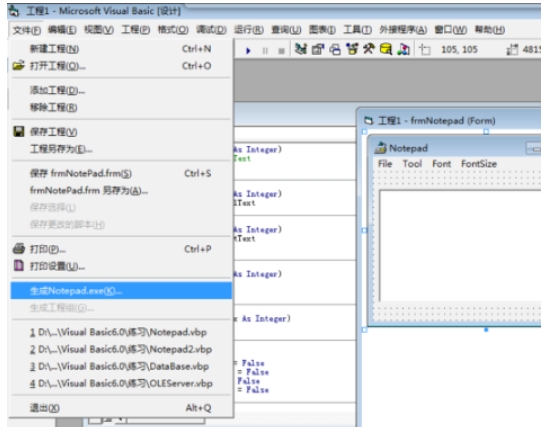The image size is (550, 427).
Task: Open the 视图(V) menu
Action: point(99,30)
